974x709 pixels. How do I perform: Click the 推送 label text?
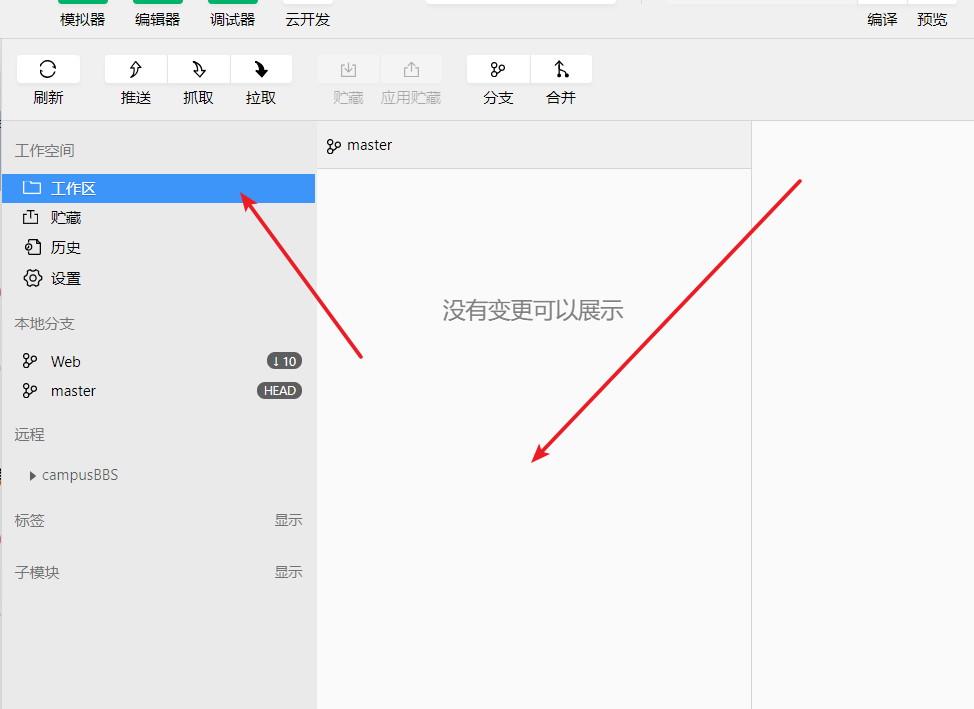(136, 98)
